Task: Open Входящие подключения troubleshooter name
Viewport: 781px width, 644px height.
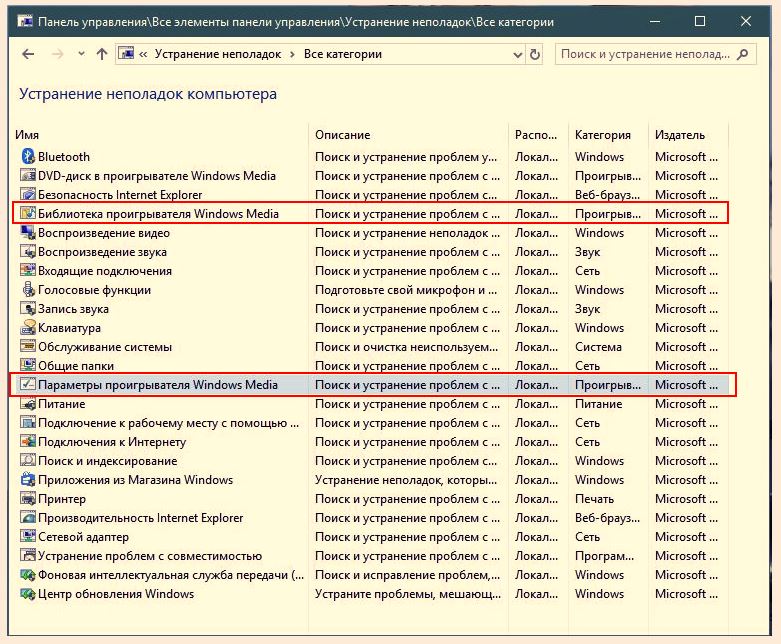Action: coord(105,271)
